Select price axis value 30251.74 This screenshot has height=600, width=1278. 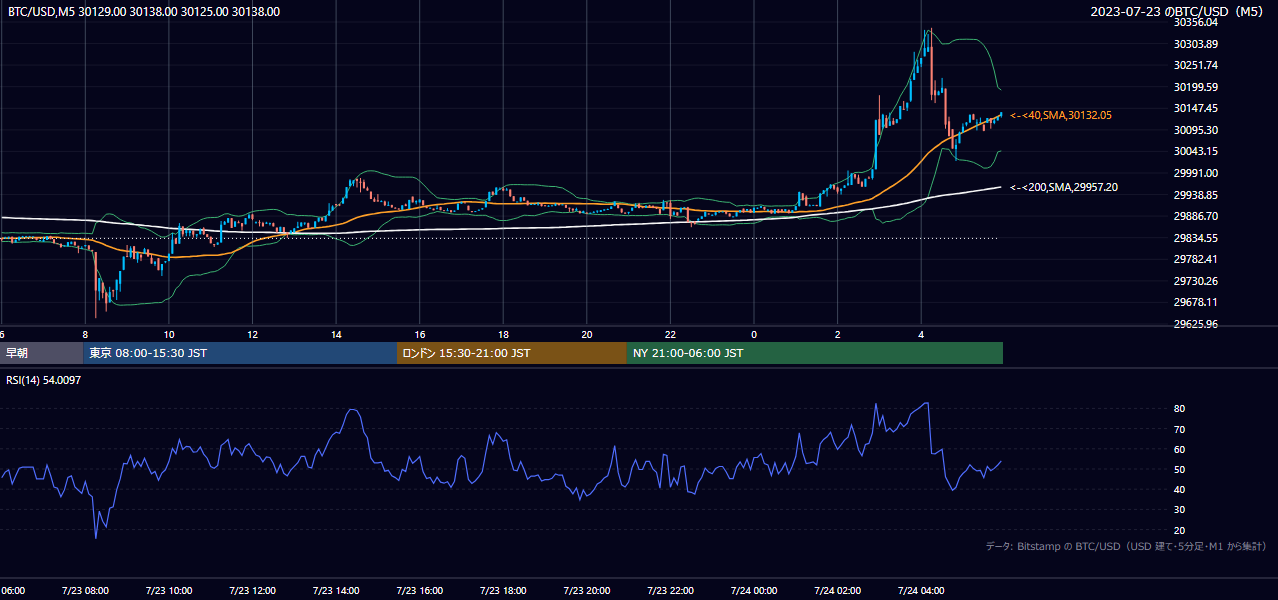(x=1196, y=65)
